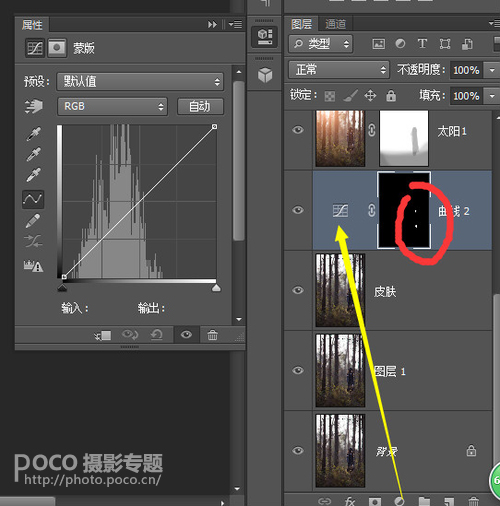The image size is (500, 506).
Task: View previous state icon in Properties panel
Action: click(130, 334)
